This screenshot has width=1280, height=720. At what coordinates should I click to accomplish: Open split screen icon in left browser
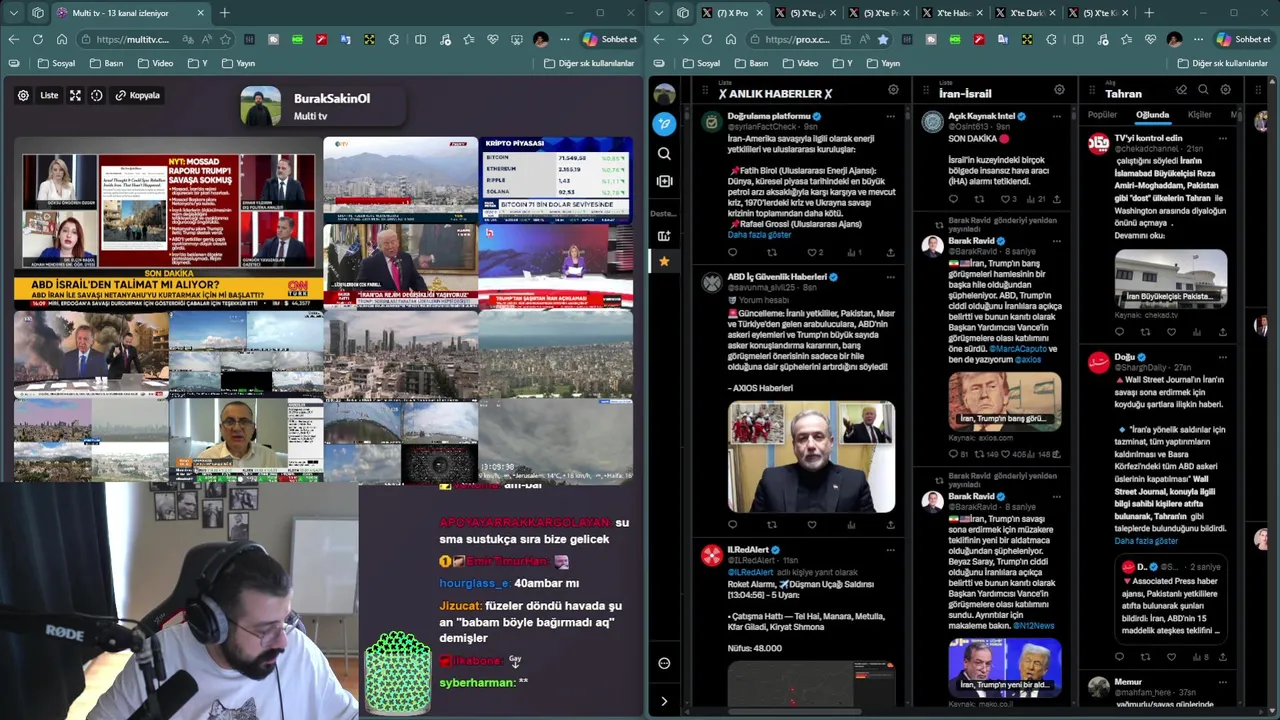point(420,39)
